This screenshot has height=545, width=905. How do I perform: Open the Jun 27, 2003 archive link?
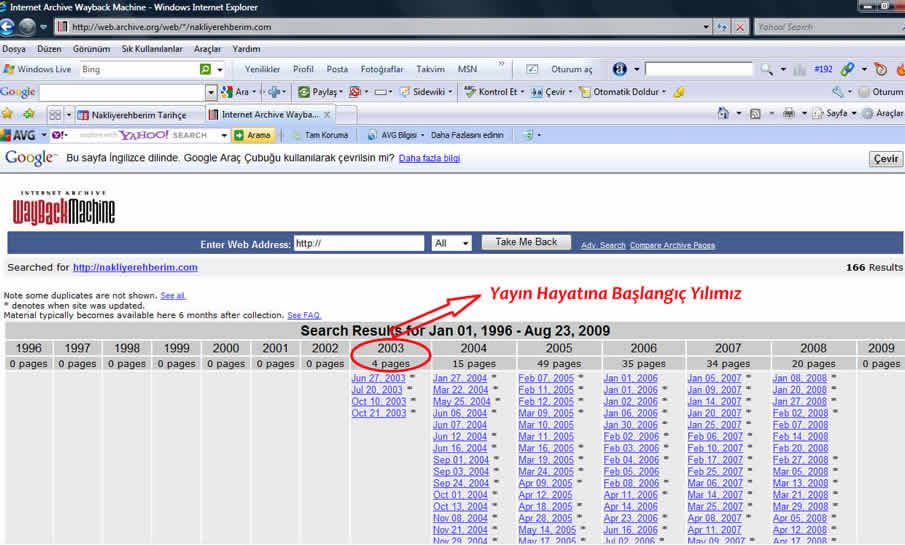coord(377,378)
